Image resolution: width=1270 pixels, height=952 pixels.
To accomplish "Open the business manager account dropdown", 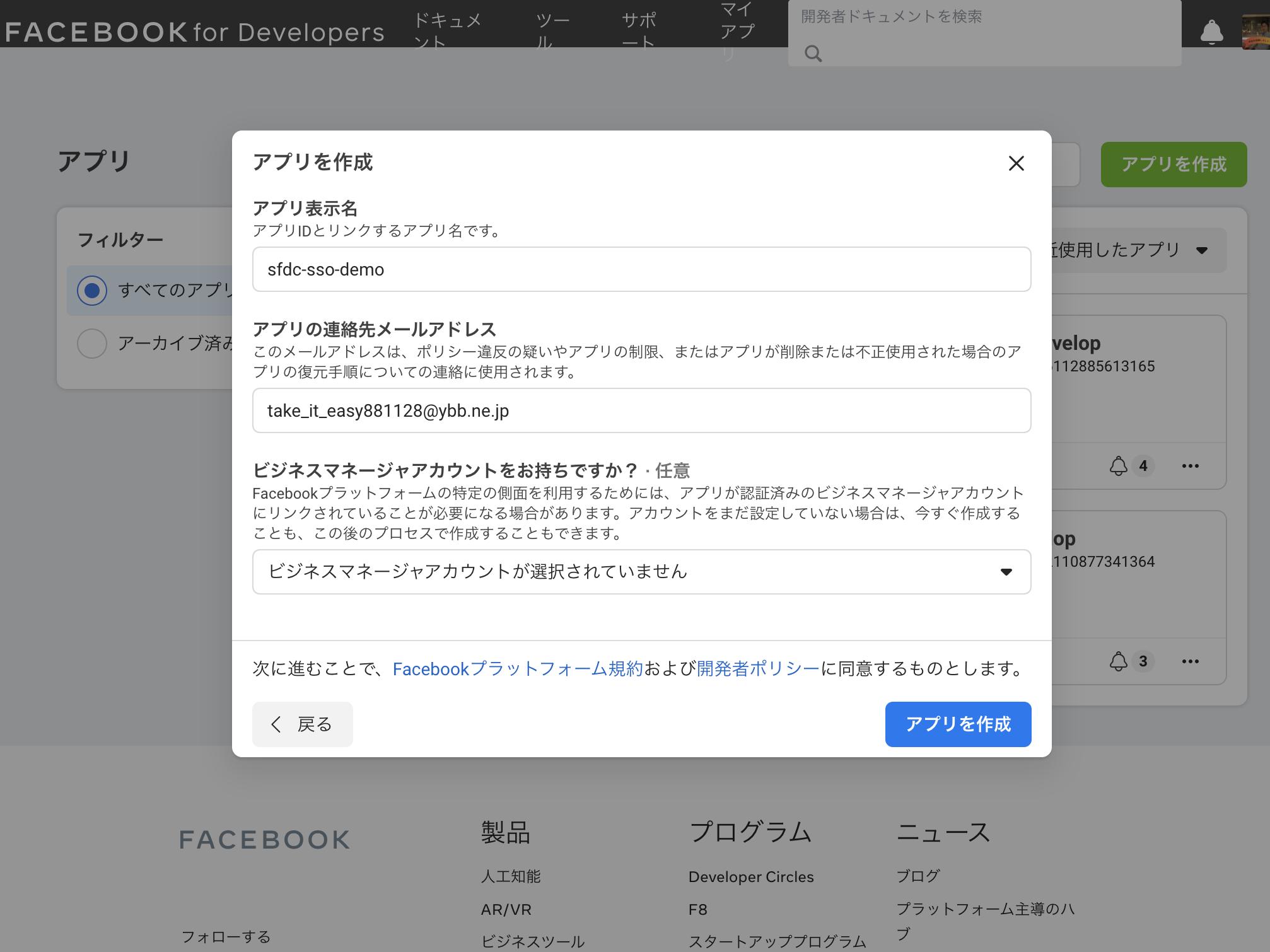I will [x=641, y=572].
